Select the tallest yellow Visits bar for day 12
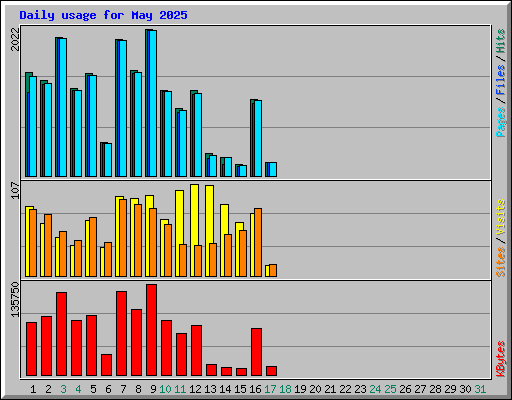 (195, 215)
